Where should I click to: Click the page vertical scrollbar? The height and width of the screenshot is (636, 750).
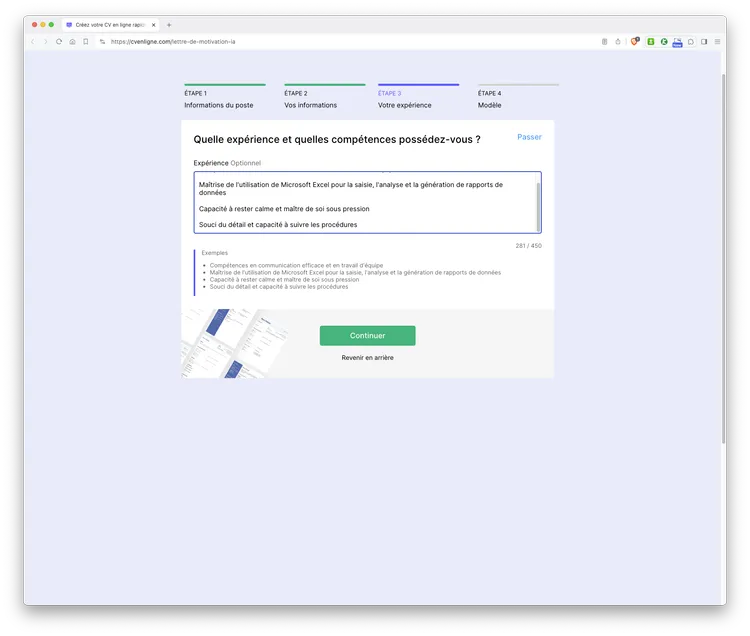[724, 258]
